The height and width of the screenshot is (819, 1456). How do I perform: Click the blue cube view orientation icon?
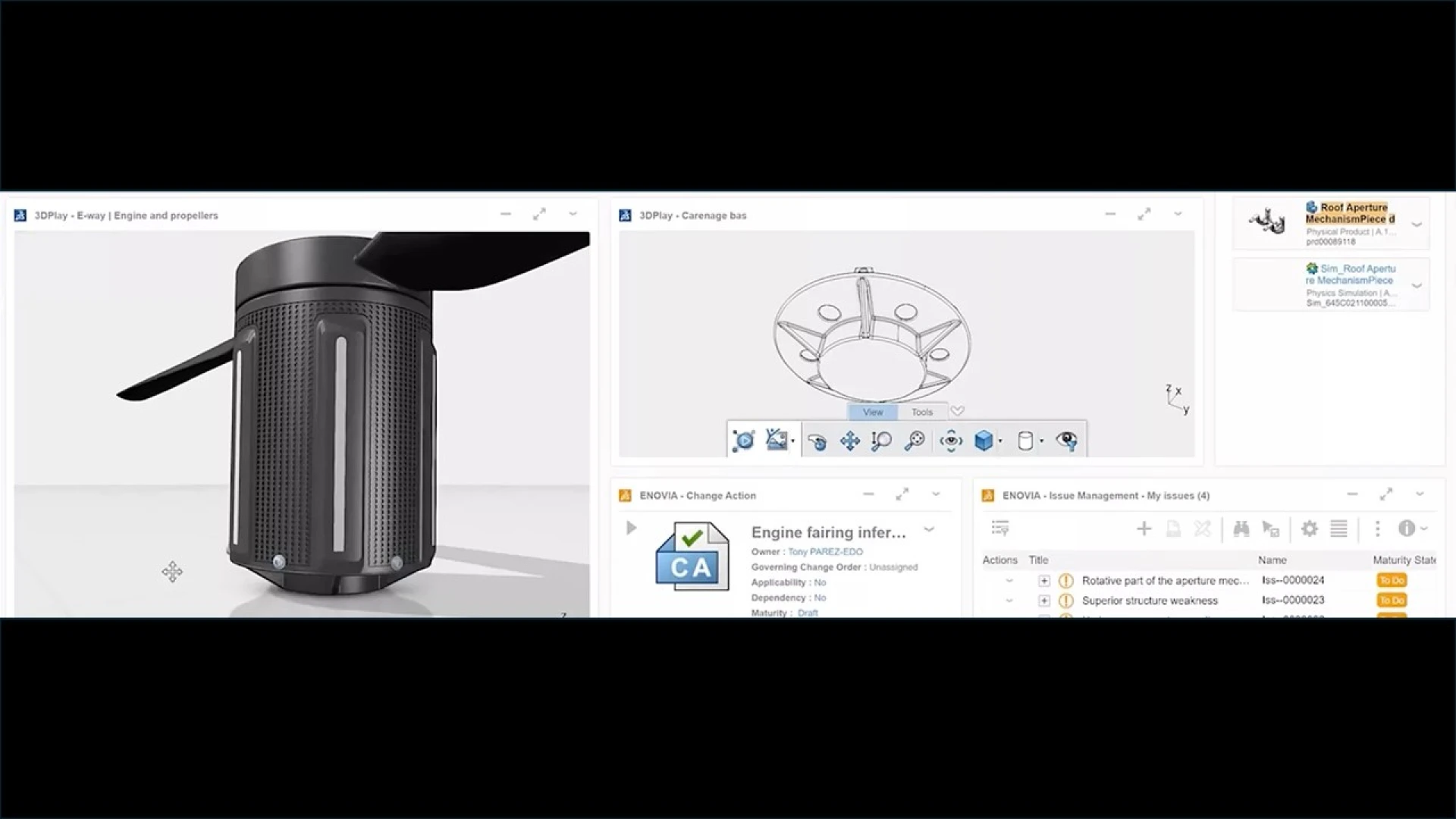[984, 441]
